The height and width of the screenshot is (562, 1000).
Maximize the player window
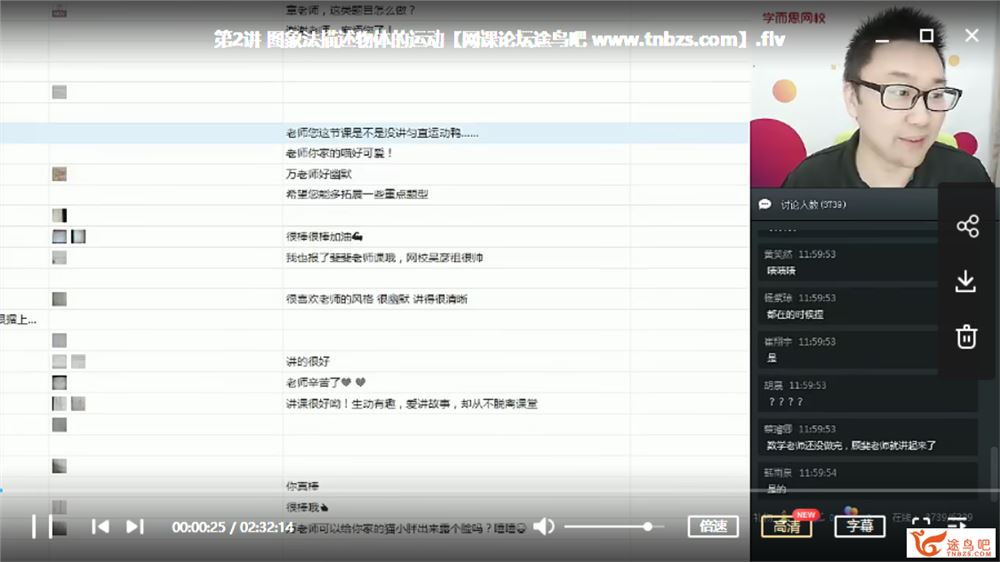point(927,35)
